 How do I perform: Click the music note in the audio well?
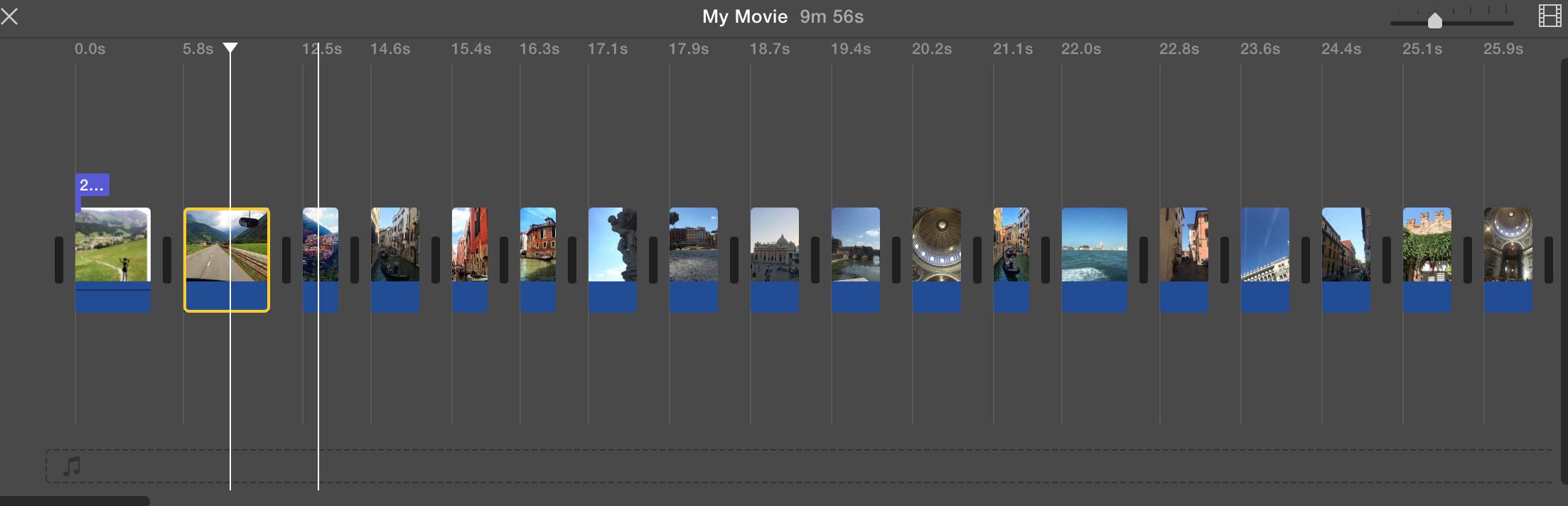pos(72,466)
